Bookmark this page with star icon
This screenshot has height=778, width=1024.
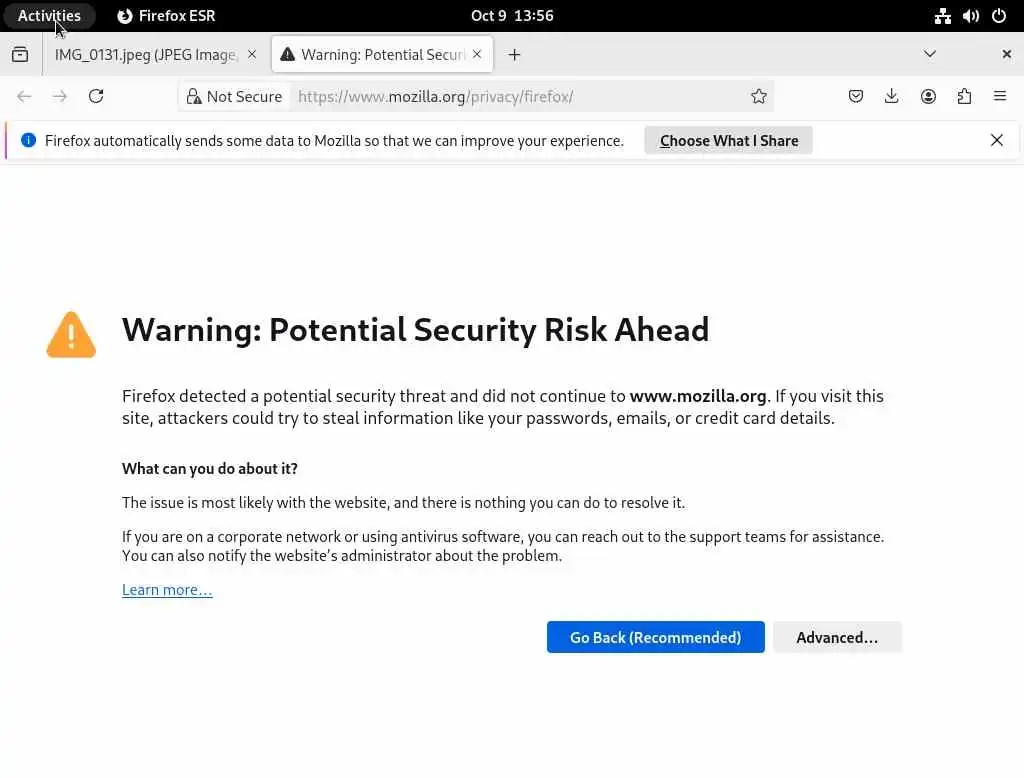(759, 96)
